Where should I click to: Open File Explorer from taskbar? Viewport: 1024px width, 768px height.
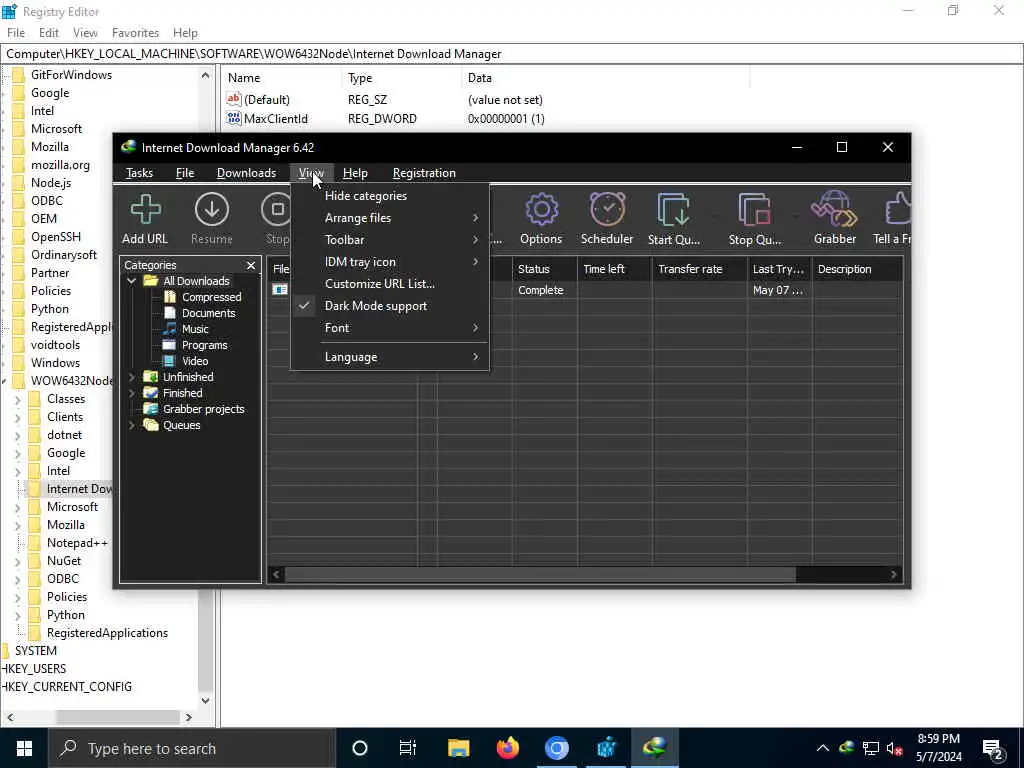[x=458, y=748]
